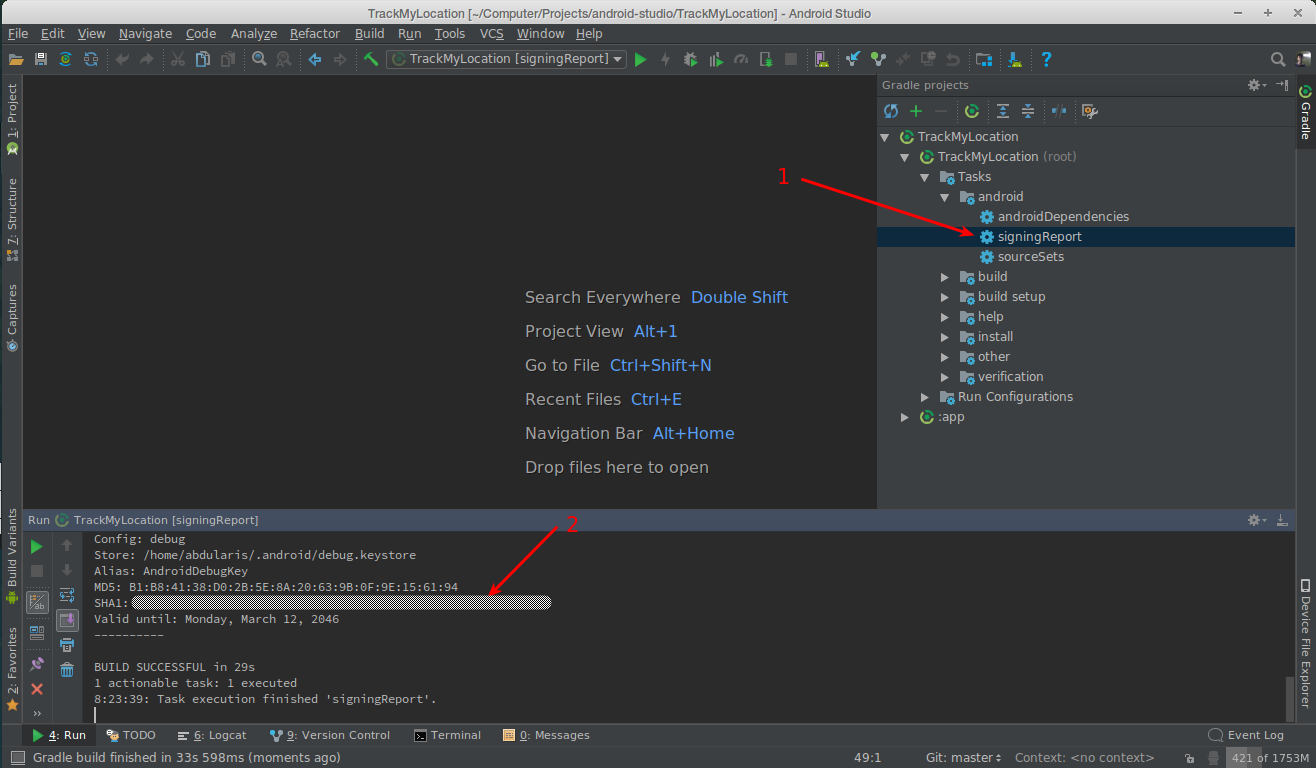Expand the Run Configurations node
This screenshot has width=1316, height=768.
coord(924,397)
